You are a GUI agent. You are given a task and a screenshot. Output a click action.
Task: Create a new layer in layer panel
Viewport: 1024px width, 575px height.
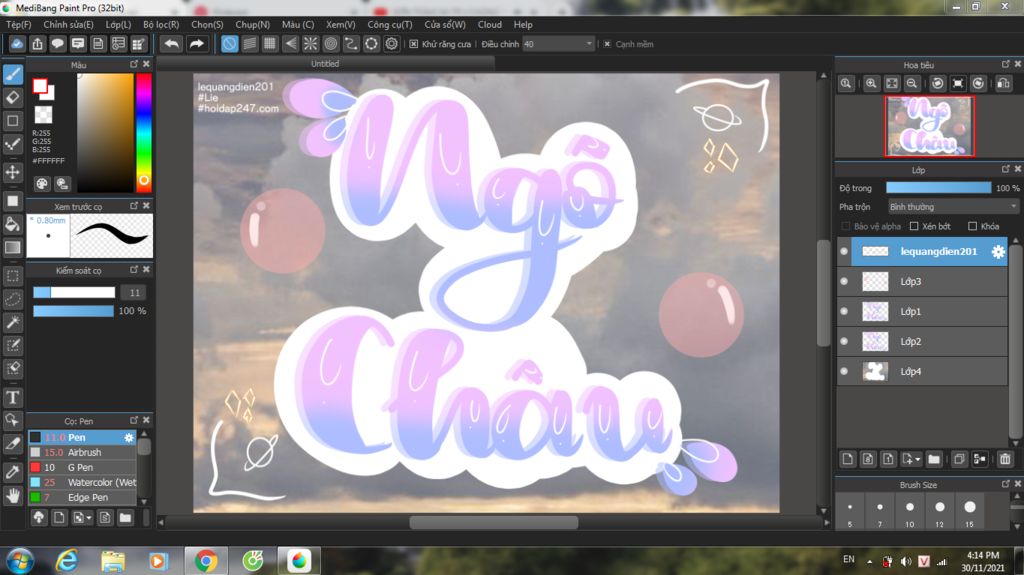(848, 459)
